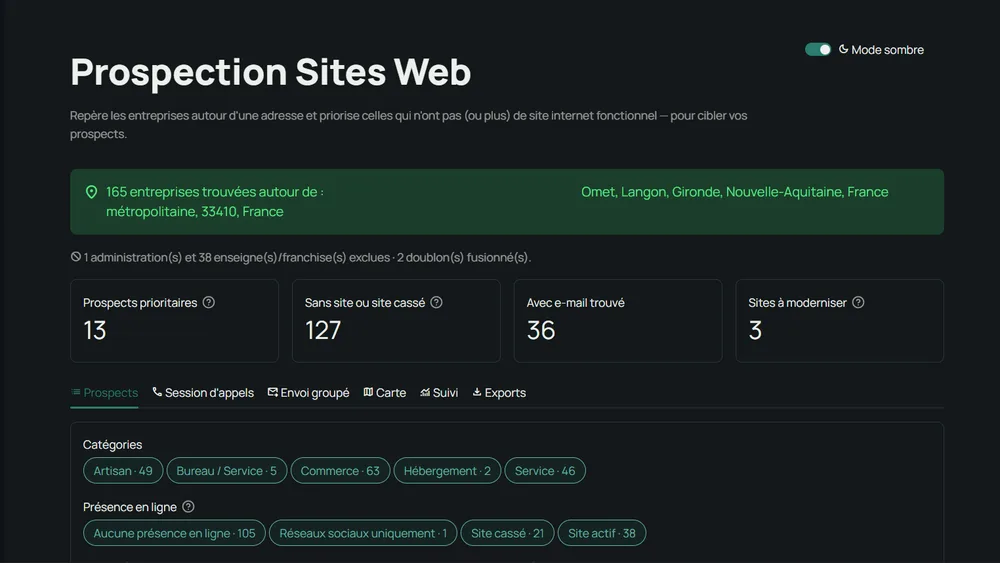Screen dimensions: 1000x563
Task: Open the Exports tab
Action: point(499,393)
